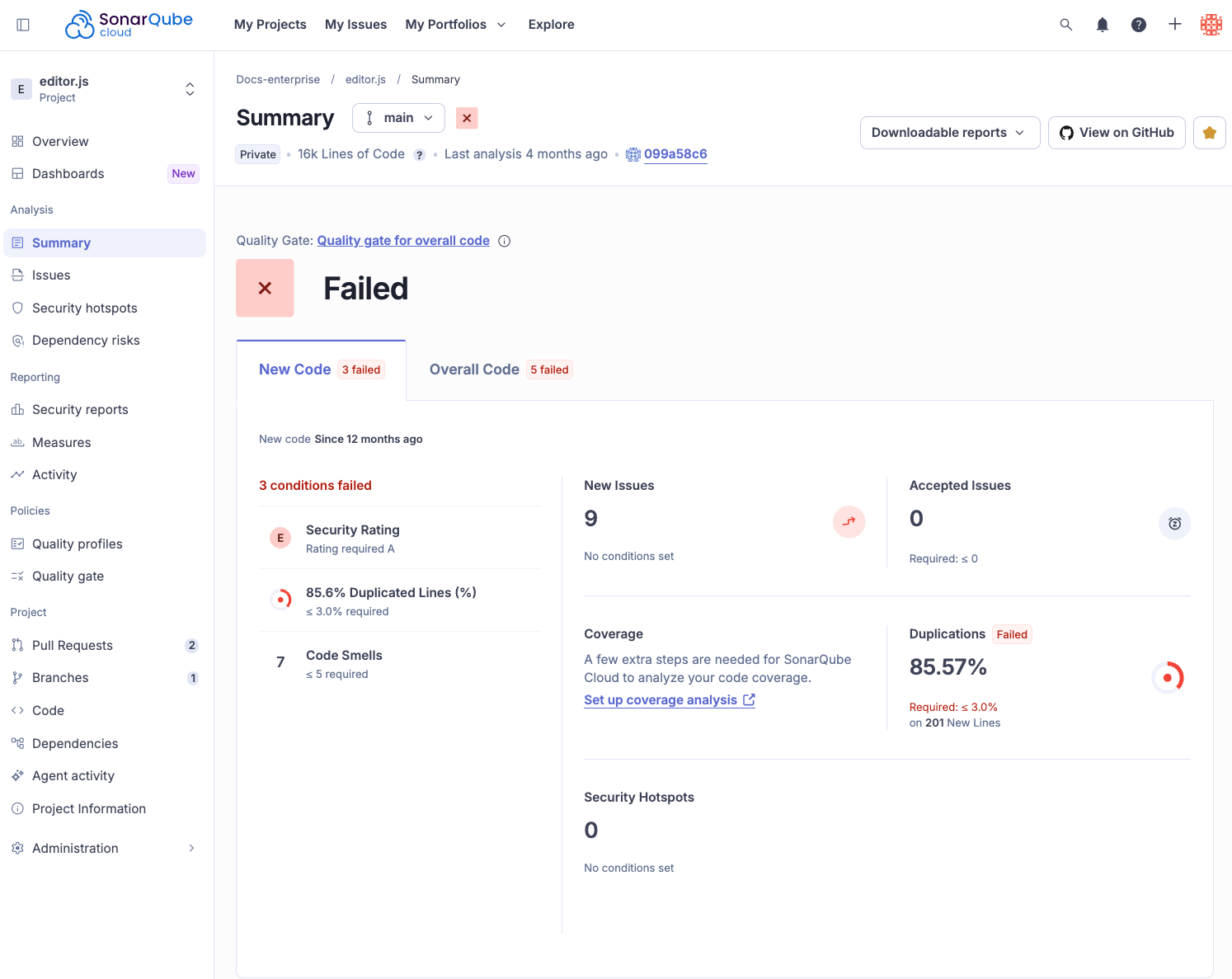Open Quality profiles in the sidebar
The width and height of the screenshot is (1232, 979).
(x=105, y=544)
